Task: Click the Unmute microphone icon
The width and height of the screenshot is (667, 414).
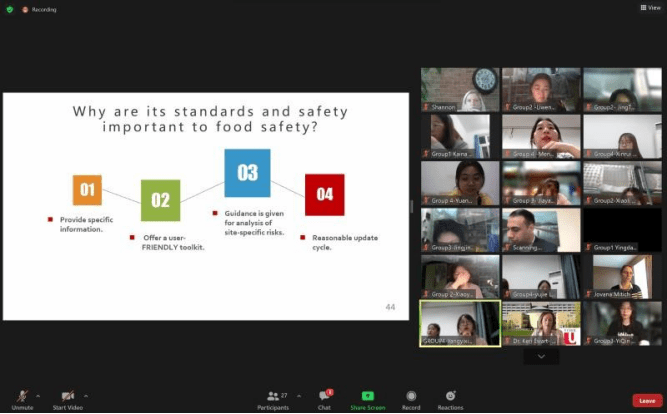Action: point(22,396)
